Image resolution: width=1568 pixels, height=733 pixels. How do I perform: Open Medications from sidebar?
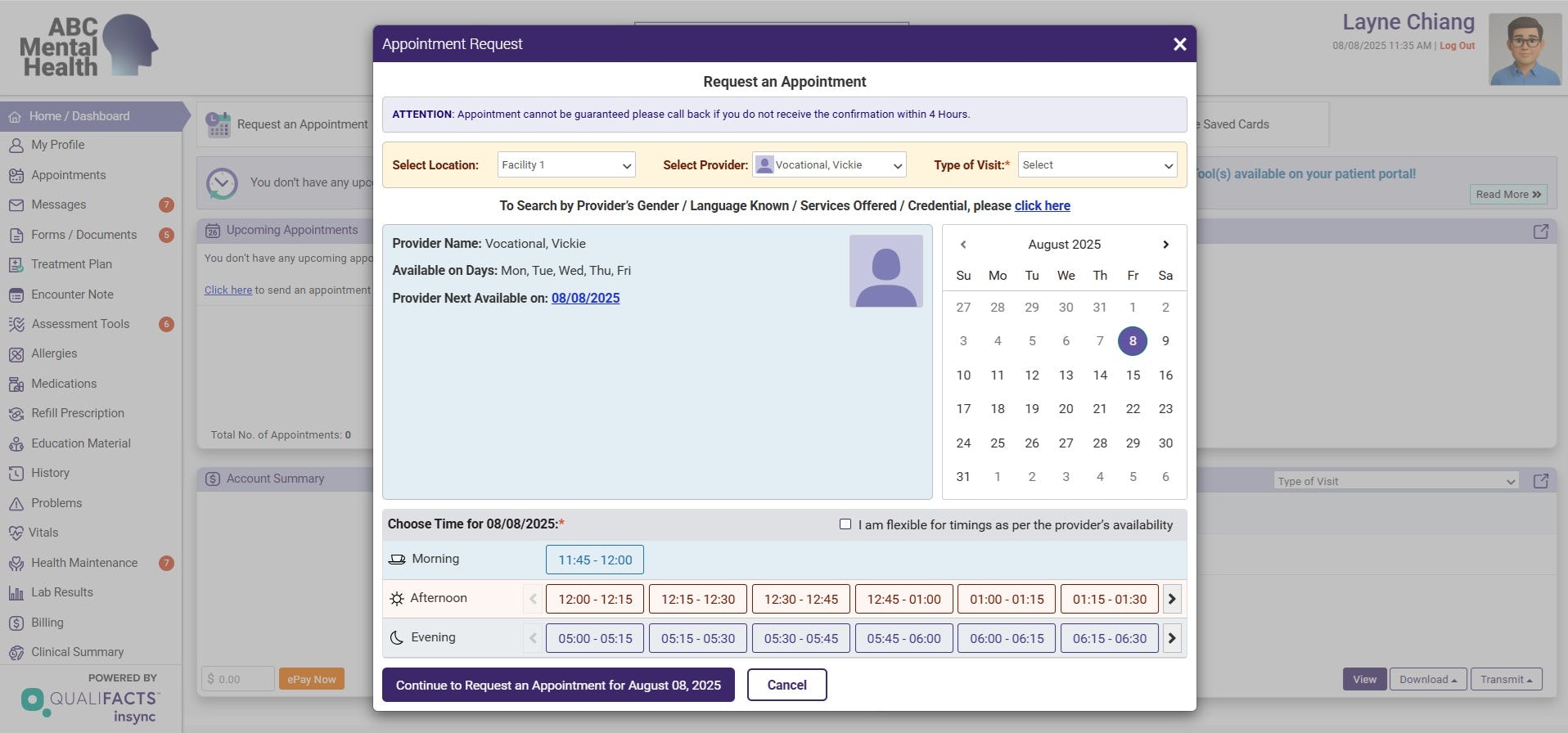64,384
